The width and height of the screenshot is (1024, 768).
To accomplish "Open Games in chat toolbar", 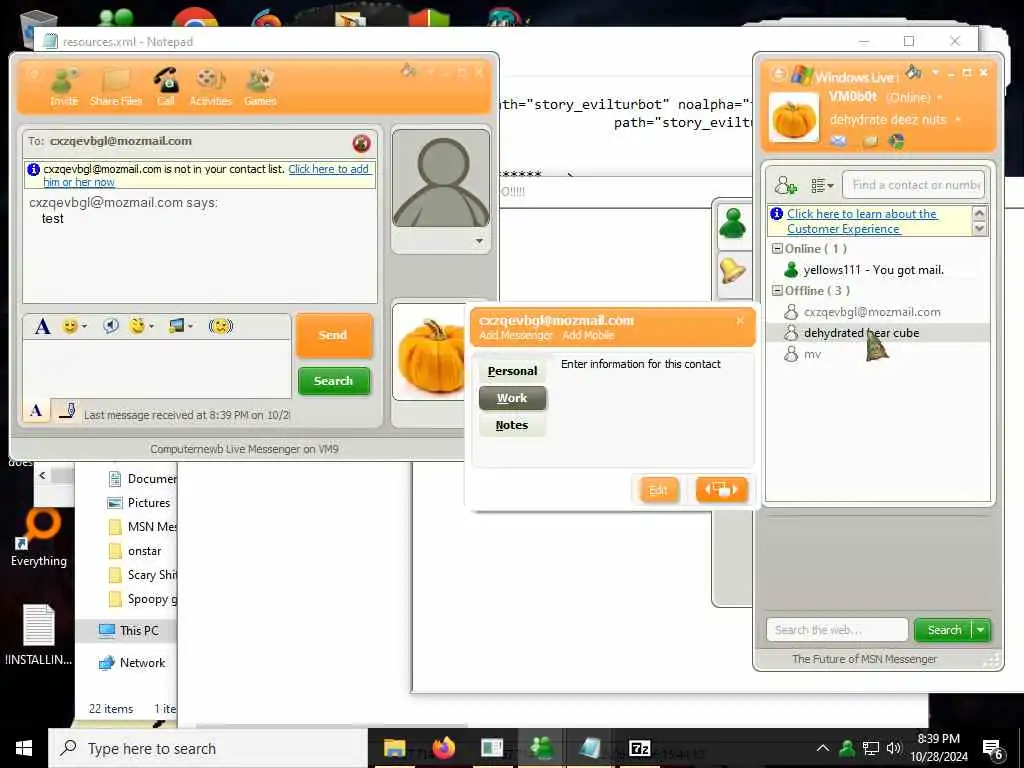I will 260,88.
